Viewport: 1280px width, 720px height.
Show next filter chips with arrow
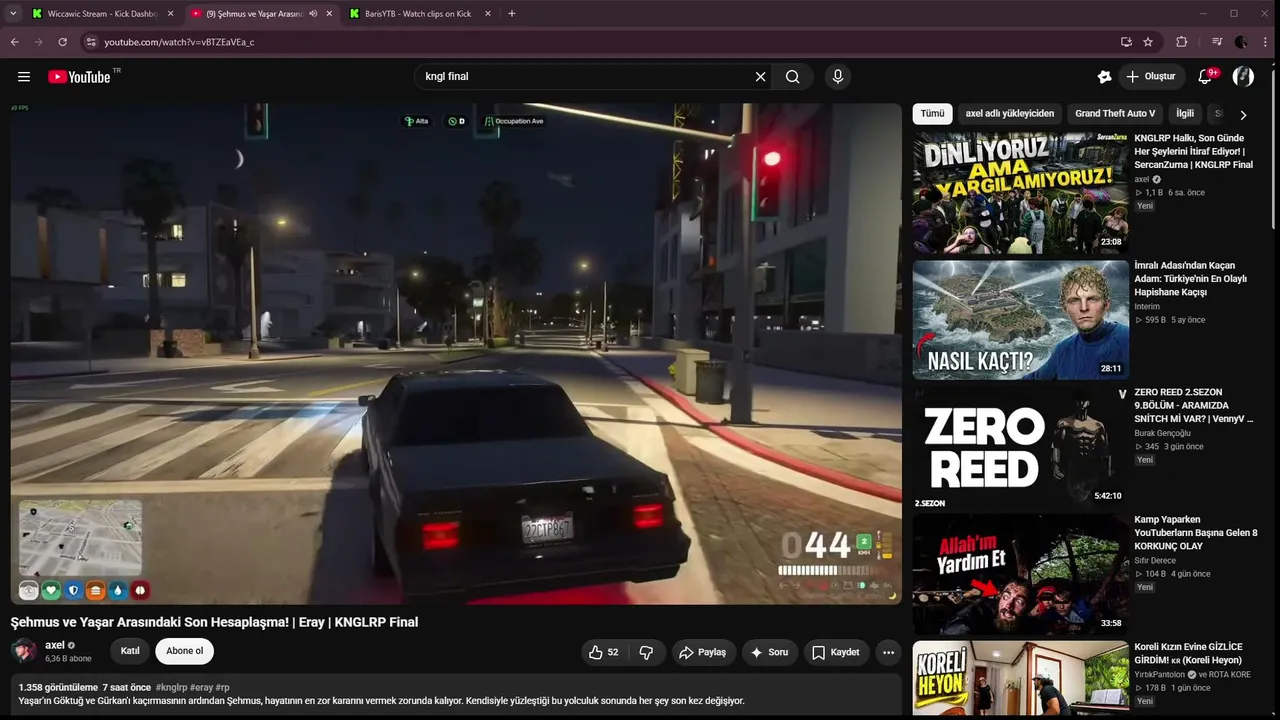pyautogui.click(x=1243, y=114)
